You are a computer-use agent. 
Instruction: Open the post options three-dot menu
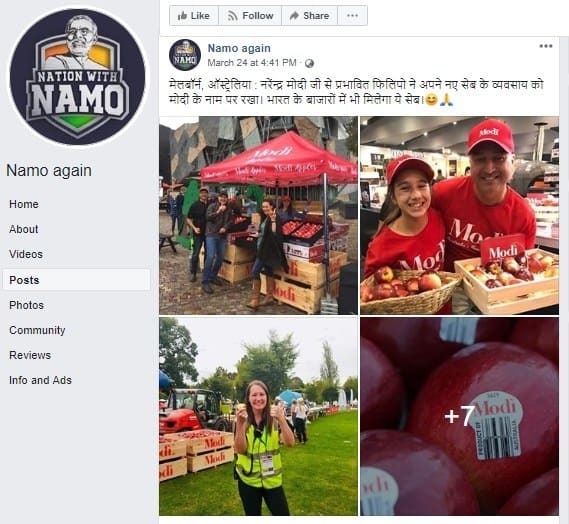click(546, 46)
